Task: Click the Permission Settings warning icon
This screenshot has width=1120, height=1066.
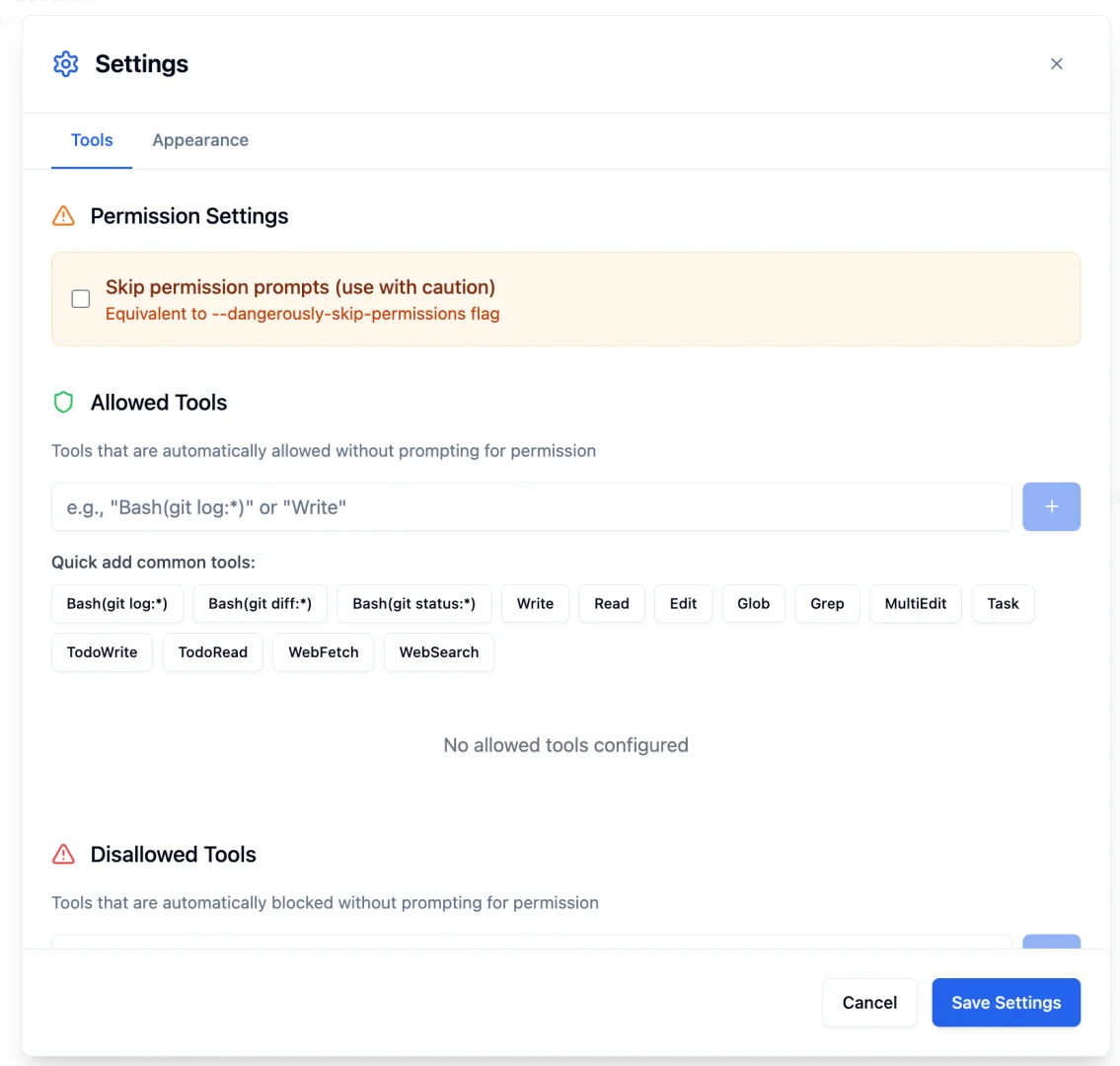Action: click(x=63, y=216)
